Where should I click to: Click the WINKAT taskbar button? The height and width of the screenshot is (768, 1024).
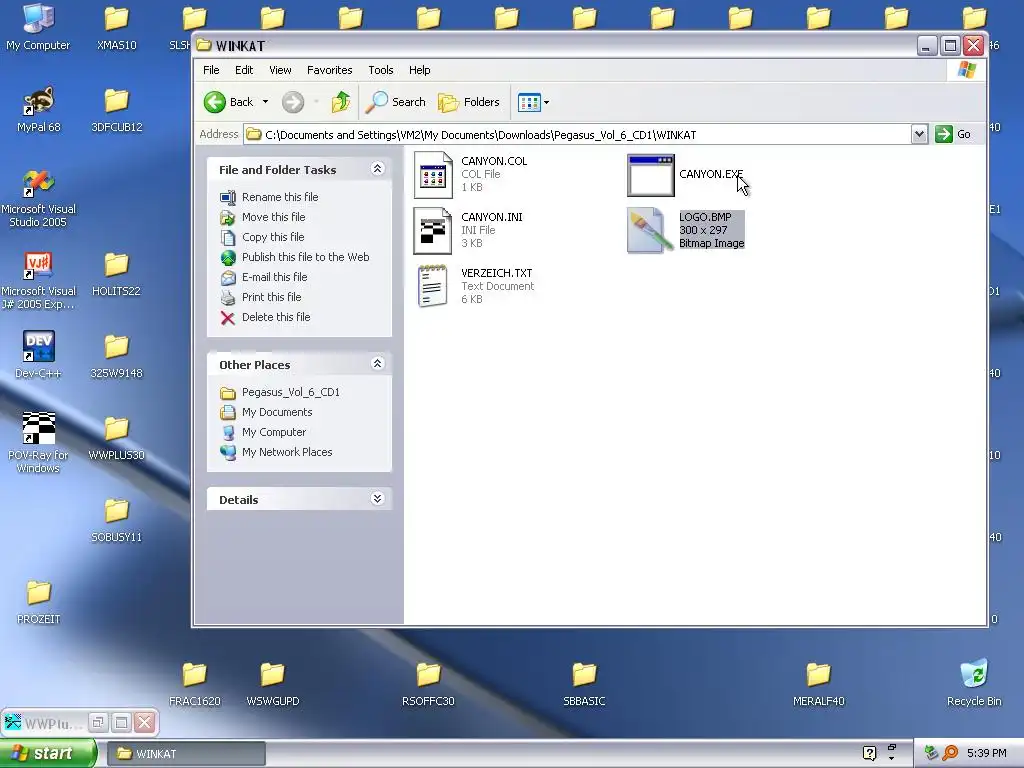click(x=186, y=754)
